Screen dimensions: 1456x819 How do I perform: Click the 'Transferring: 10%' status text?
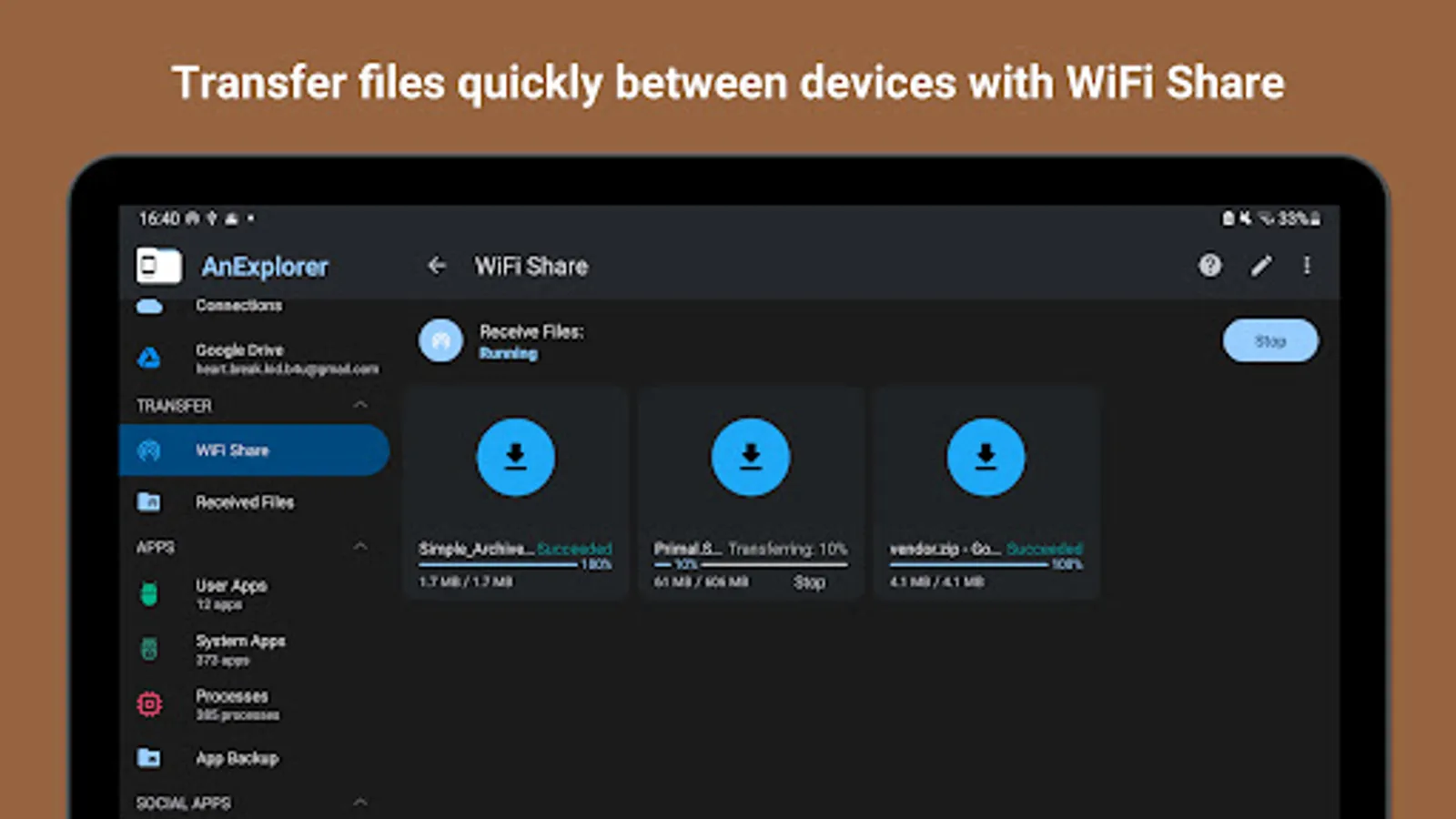787,549
